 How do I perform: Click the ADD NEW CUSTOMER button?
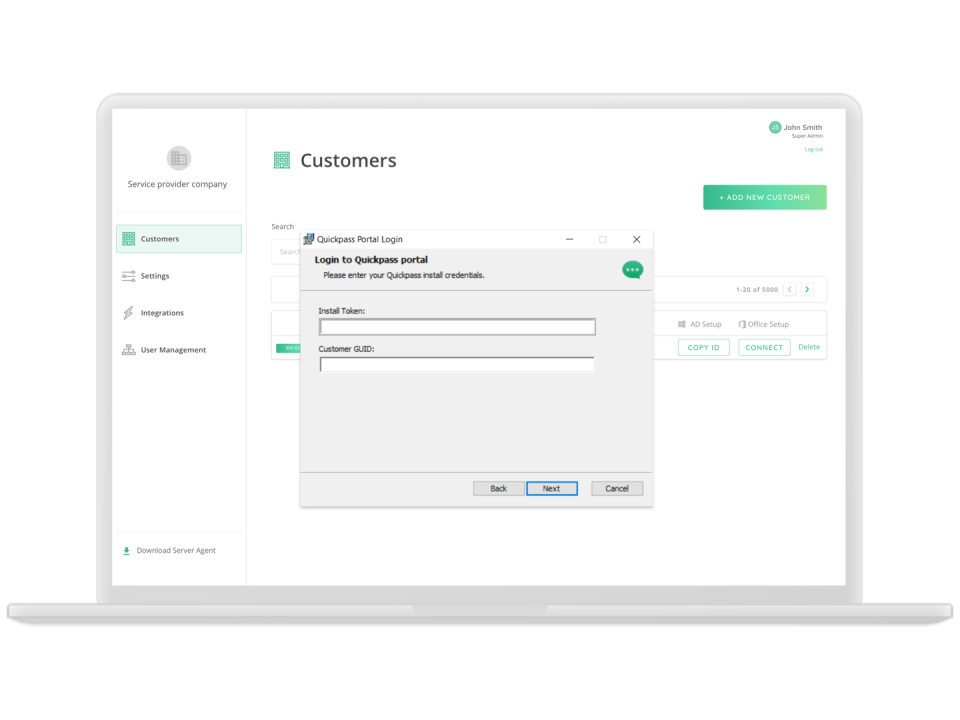[764, 197]
